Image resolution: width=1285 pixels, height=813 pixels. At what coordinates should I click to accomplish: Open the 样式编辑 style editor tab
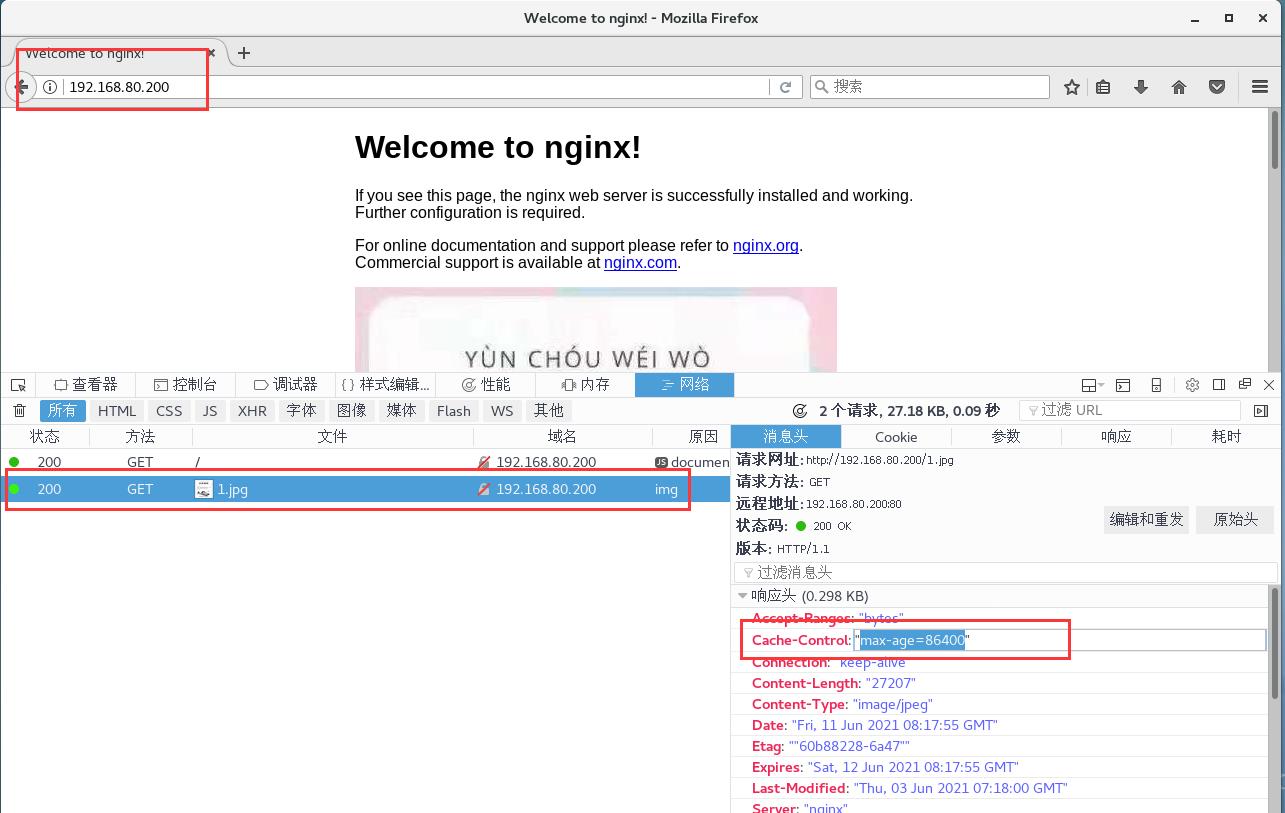coord(385,385)
